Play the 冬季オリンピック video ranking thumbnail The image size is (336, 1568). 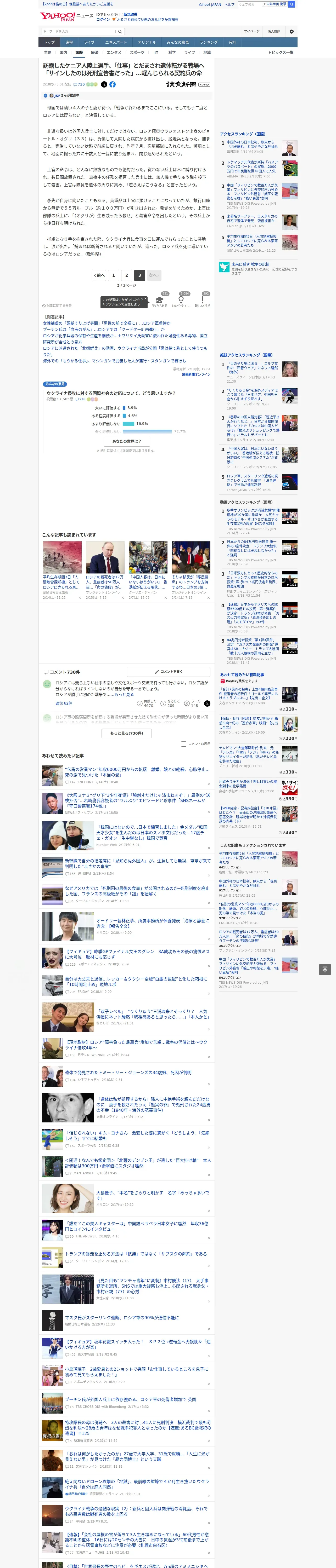[290, 516]
